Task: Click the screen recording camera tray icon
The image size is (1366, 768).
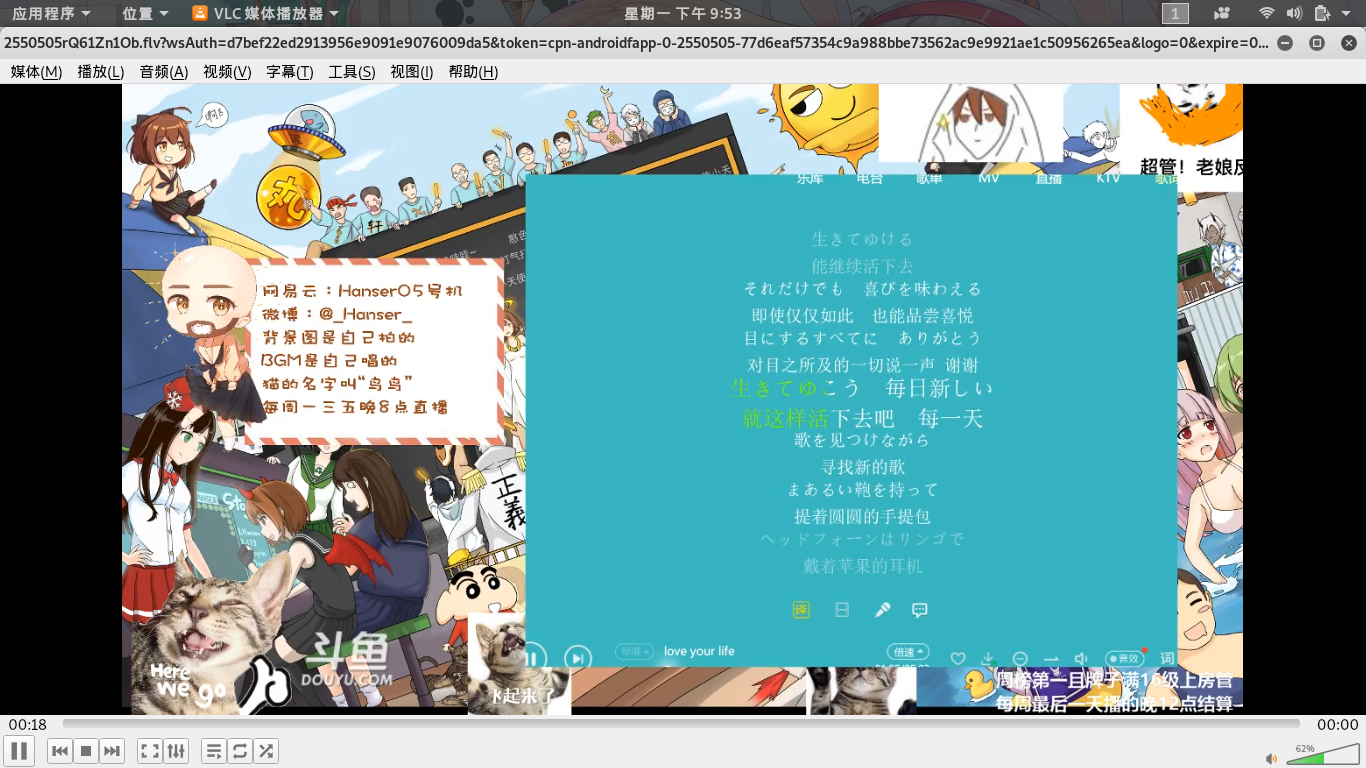Action: pyautogui.click(x=1221, y=13)
